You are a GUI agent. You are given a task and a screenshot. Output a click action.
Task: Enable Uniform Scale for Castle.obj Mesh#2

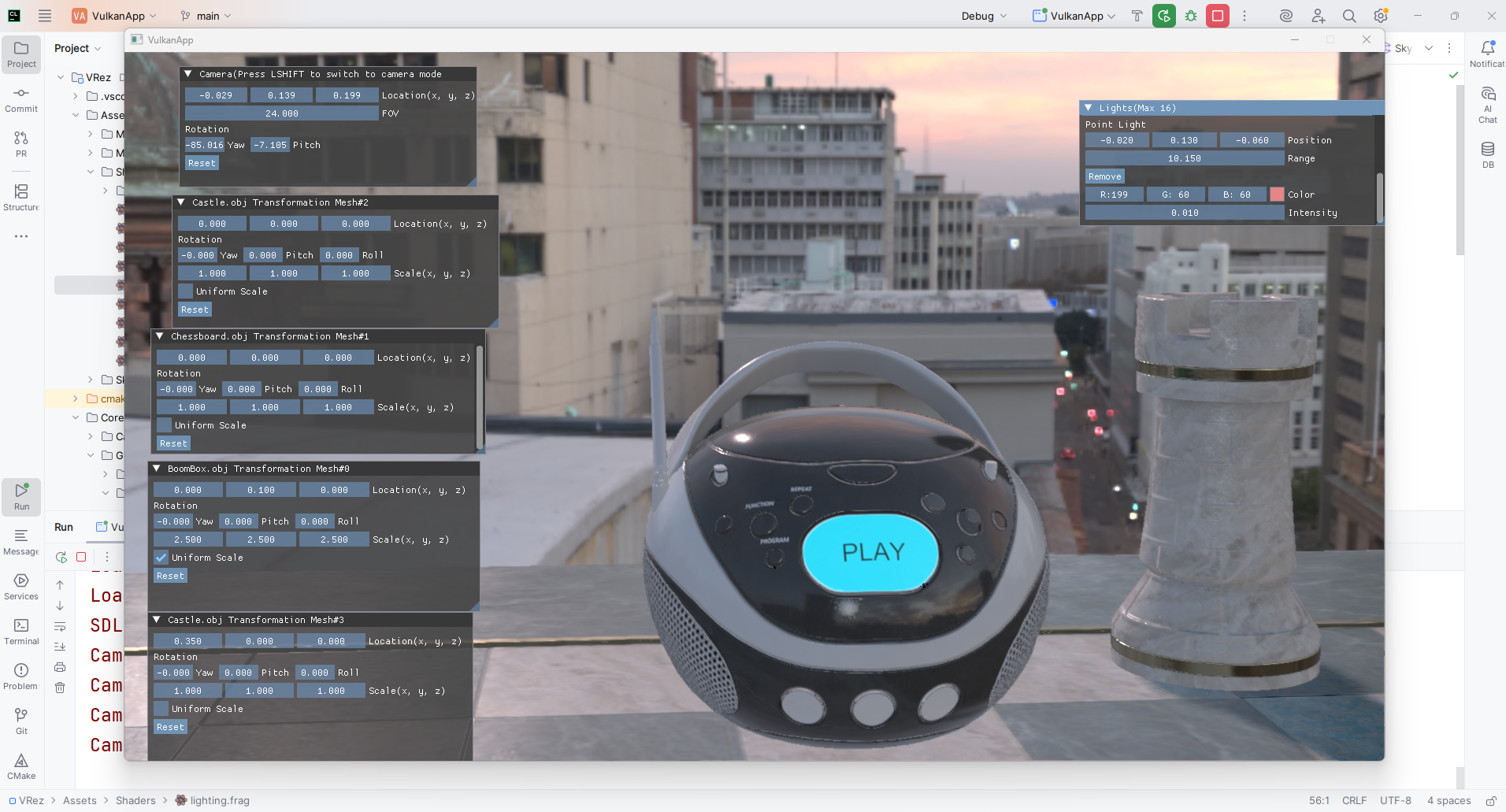coord(186,291)
